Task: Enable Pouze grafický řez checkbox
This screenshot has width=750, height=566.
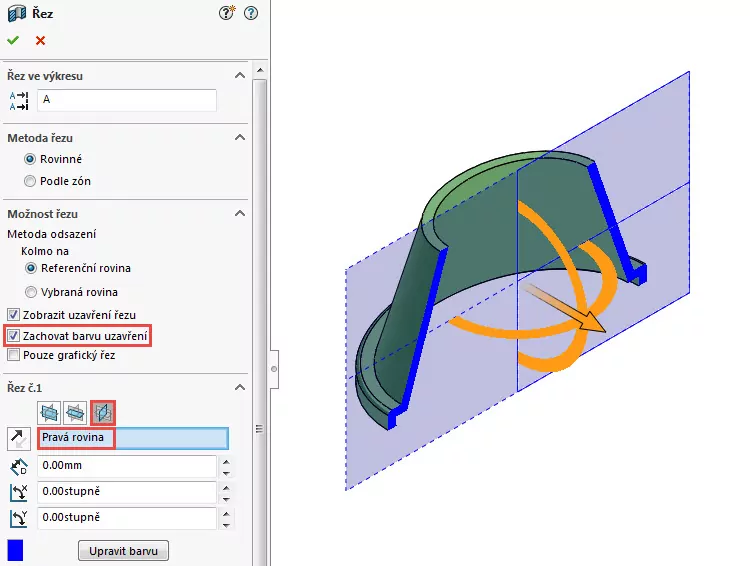Action: [13, 355]
